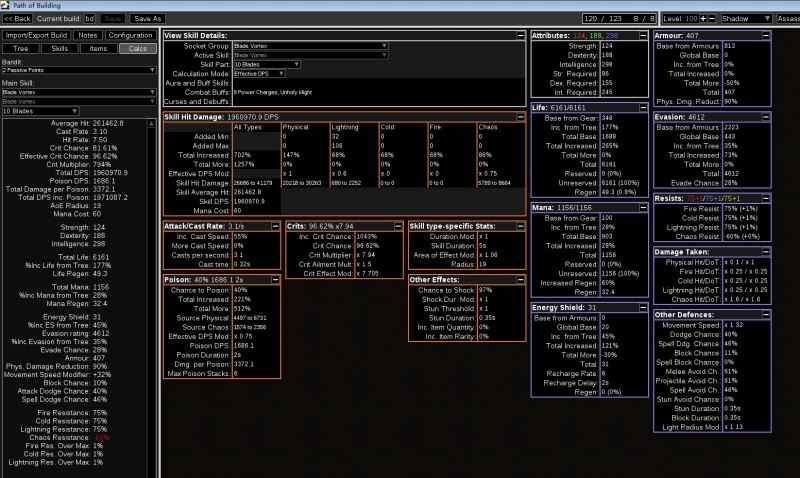Screen dimensions: 800x478
Task: Click the Casts per second 3.1 value
Action: point(238,255)
